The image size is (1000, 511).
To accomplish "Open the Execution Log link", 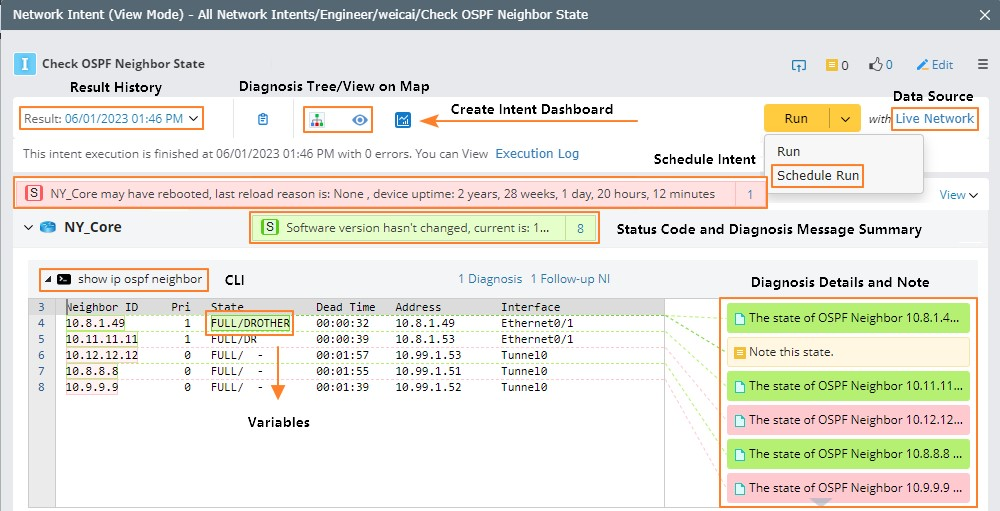I will pos(537,154).
